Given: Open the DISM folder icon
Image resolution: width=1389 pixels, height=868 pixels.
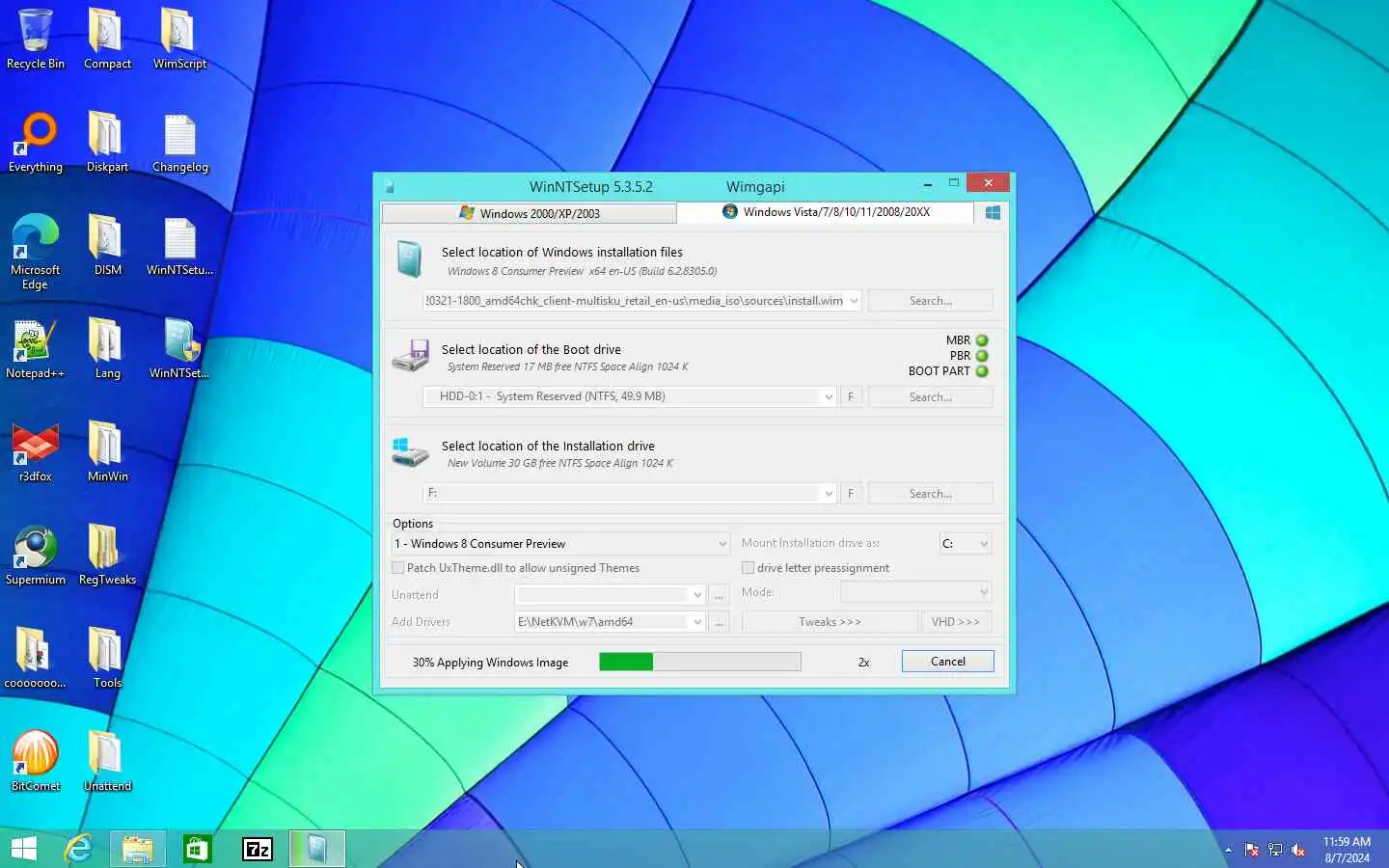Looking at the screenshot, I should pos(107,245).
